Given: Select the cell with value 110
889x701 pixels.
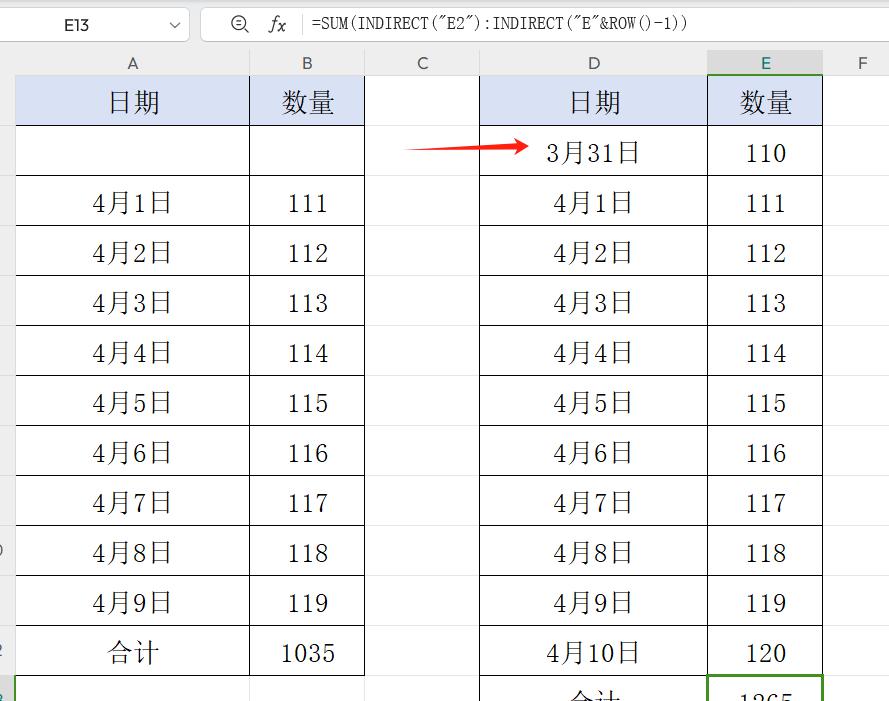Looking at the screenshot, I should pos(765,151).
